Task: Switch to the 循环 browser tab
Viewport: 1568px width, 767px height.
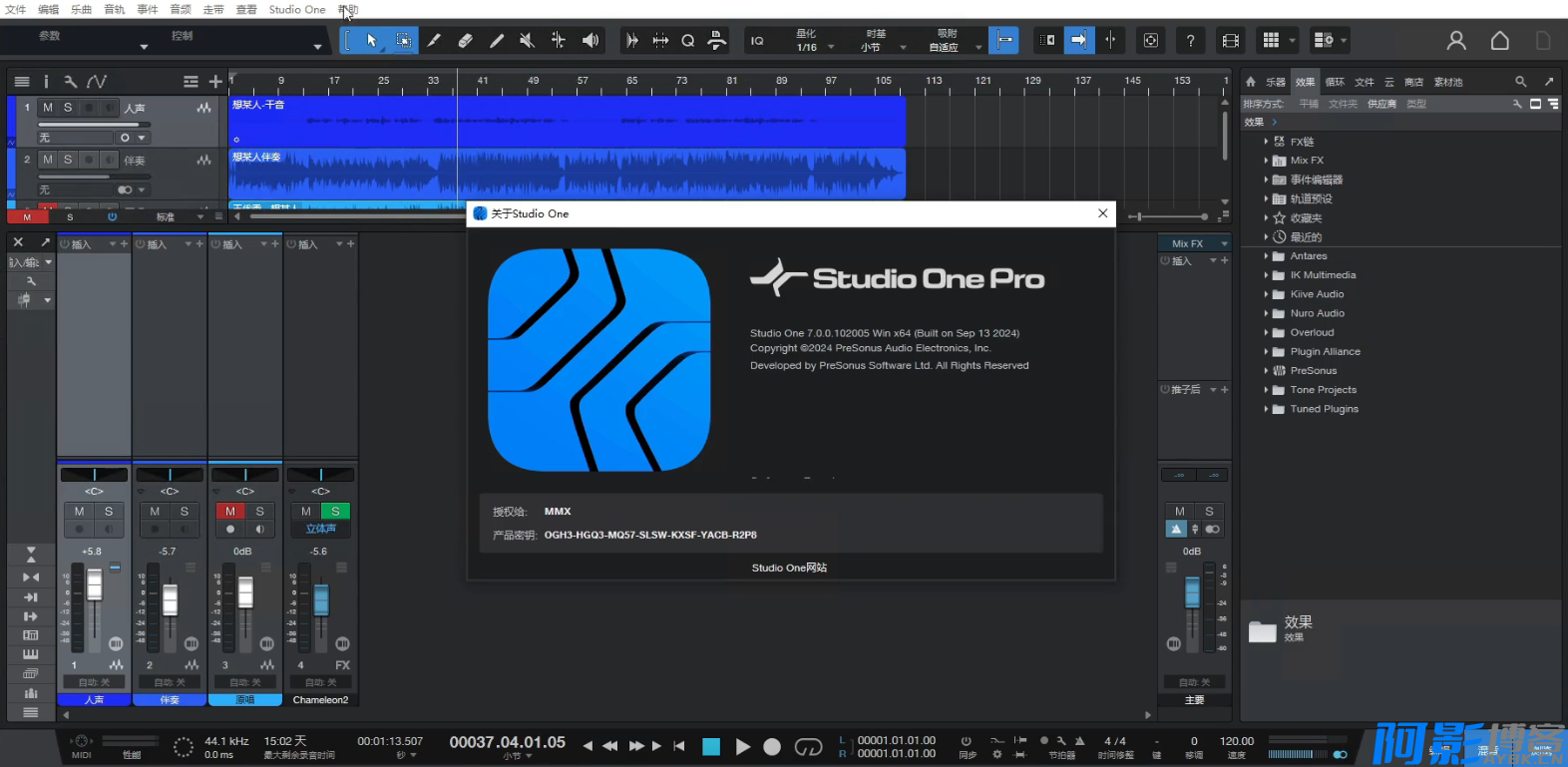Action: click(1335, 82)
